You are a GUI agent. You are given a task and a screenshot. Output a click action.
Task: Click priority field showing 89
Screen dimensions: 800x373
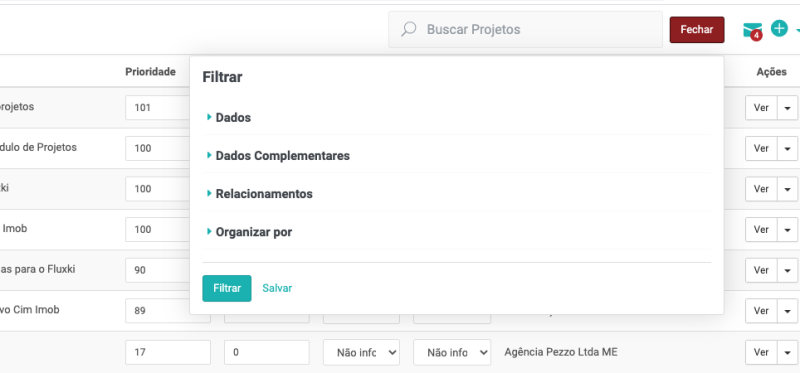(168, 311)
